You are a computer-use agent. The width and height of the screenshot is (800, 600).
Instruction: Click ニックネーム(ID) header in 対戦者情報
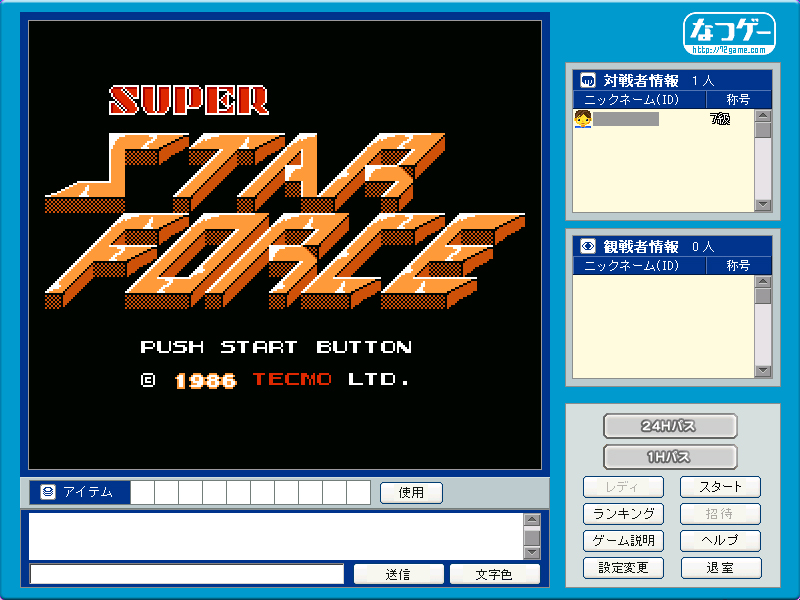coord(640,99)
